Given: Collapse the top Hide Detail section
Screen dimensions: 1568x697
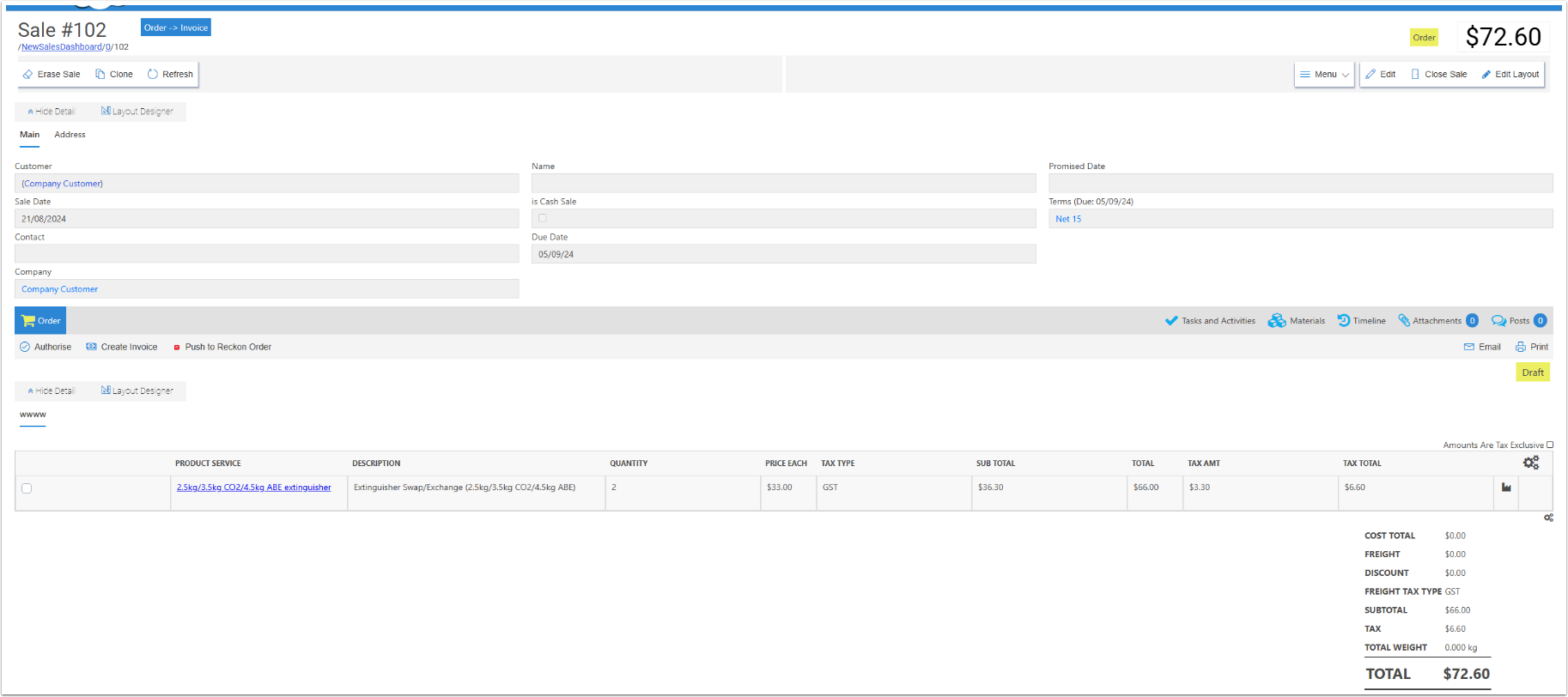Looking at the screenshot, I should click(x=51, y=112).
